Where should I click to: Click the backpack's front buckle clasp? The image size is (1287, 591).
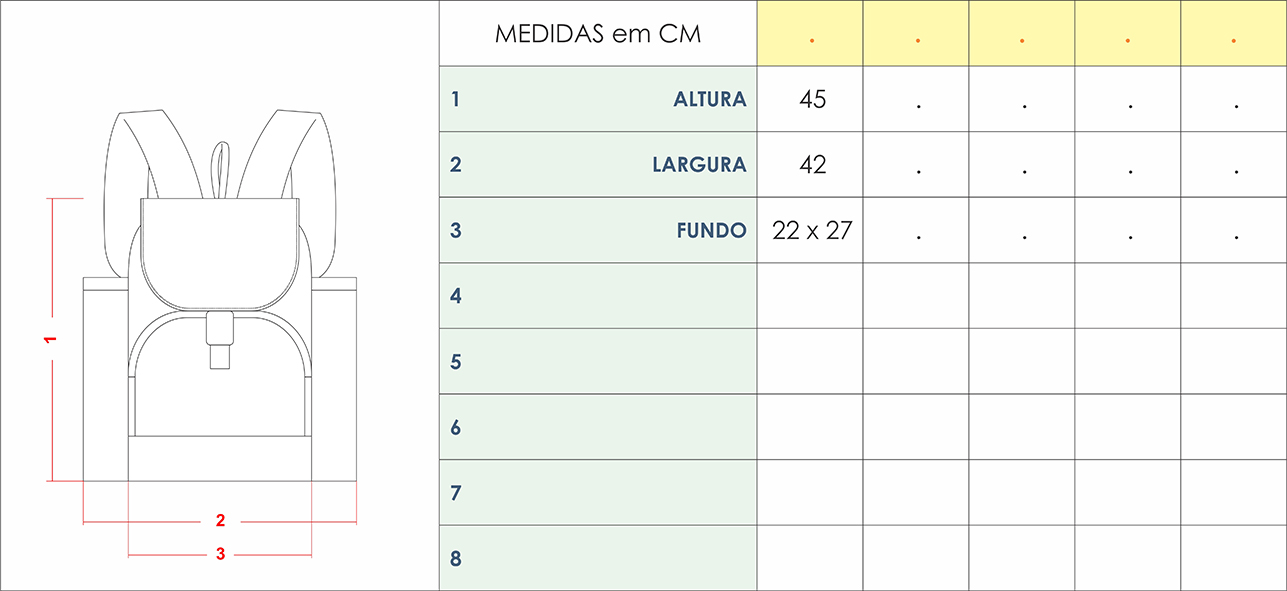(x=220, y=340)
